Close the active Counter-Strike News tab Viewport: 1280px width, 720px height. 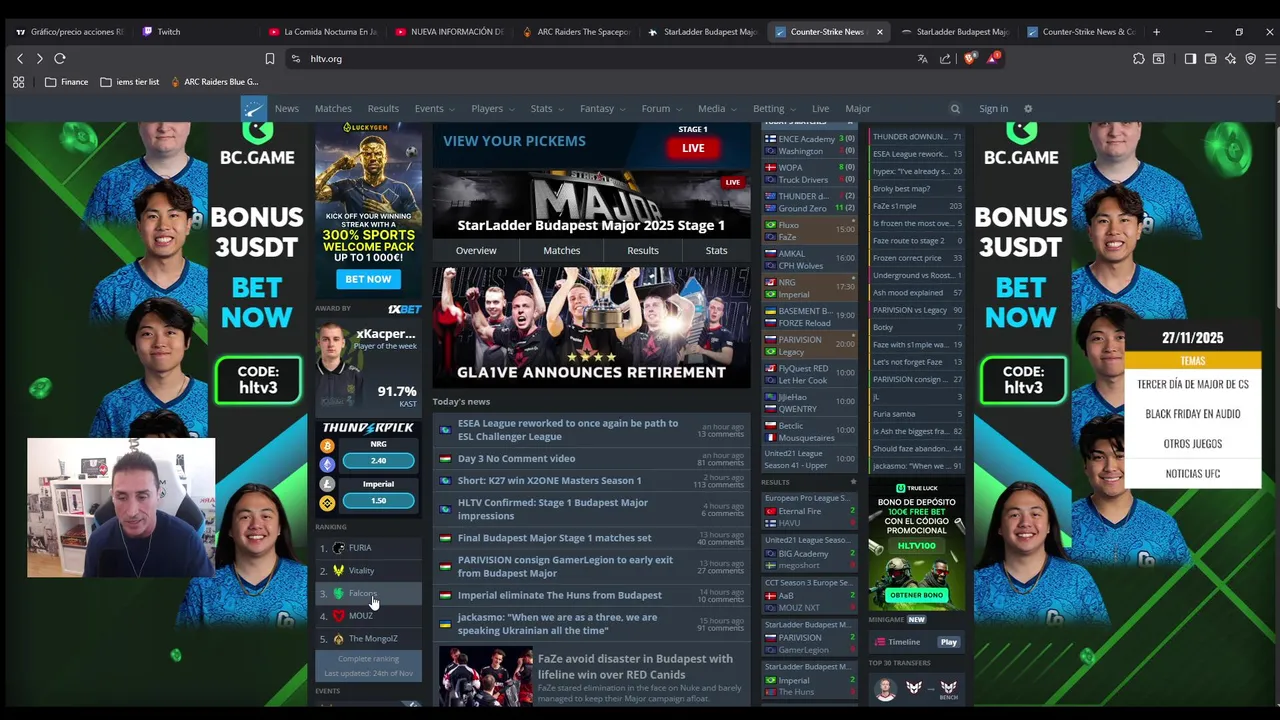[880, 32]
